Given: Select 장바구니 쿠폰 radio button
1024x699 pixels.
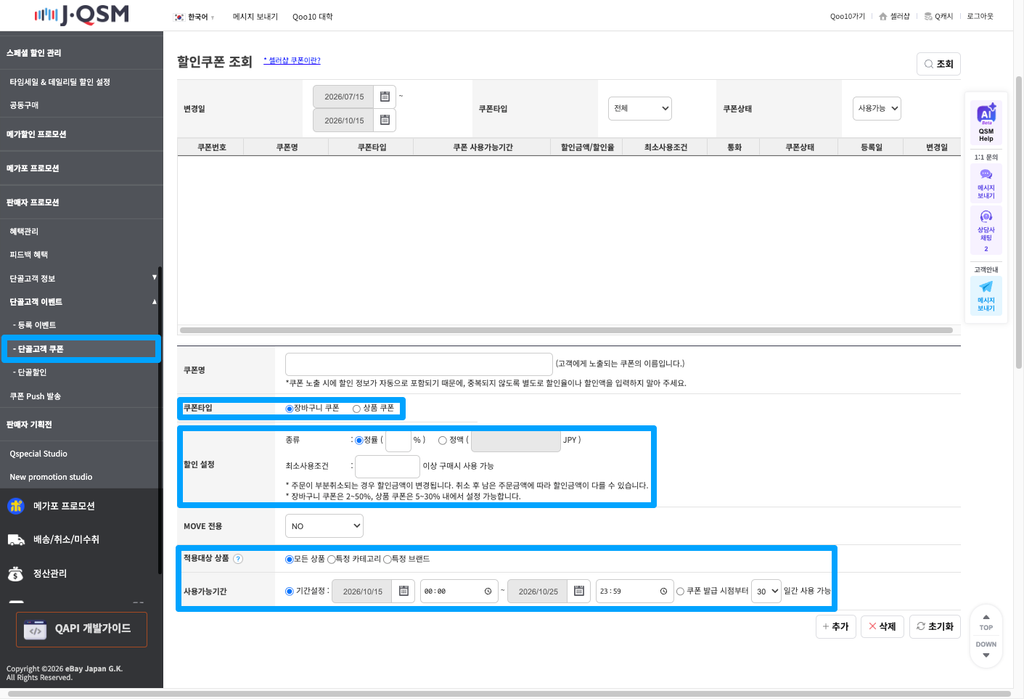Looking at the screenshot, I should pyautogui.click(x=289, y=408).
